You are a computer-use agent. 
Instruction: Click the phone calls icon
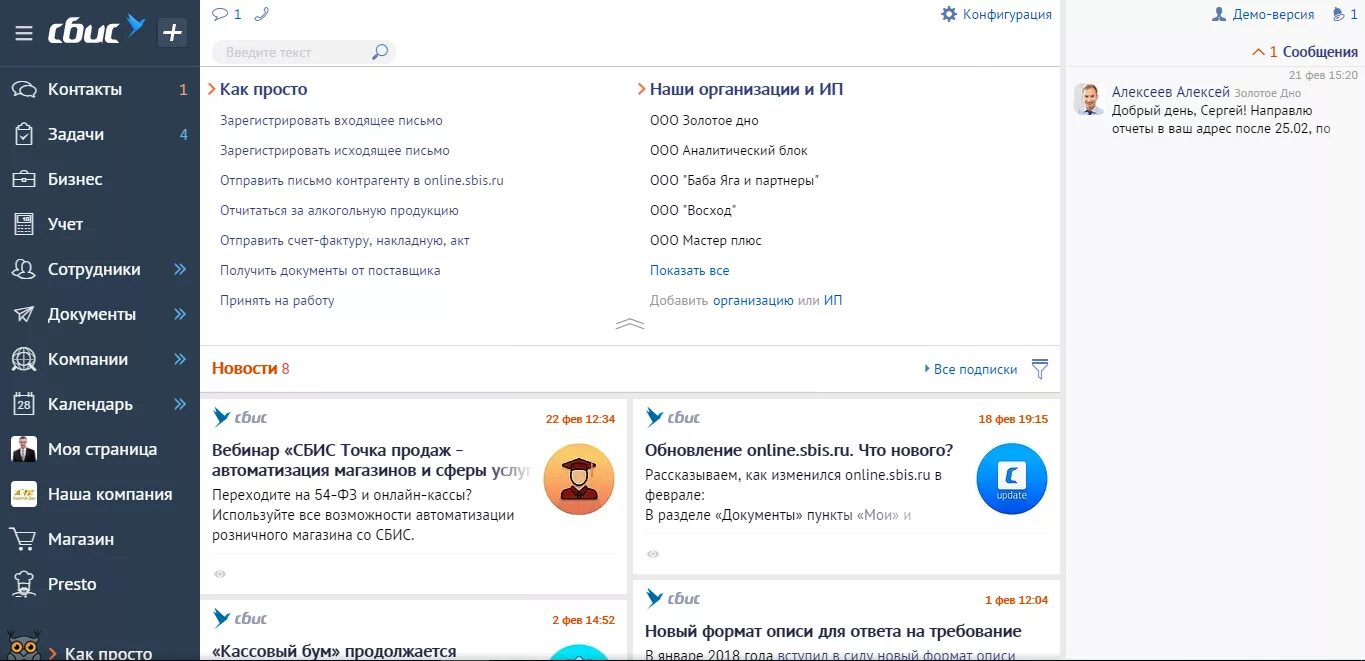point(262,14)
